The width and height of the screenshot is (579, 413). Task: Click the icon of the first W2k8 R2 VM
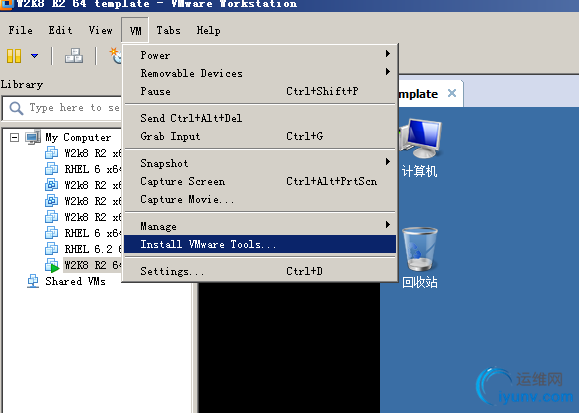(x=52, y=153)
